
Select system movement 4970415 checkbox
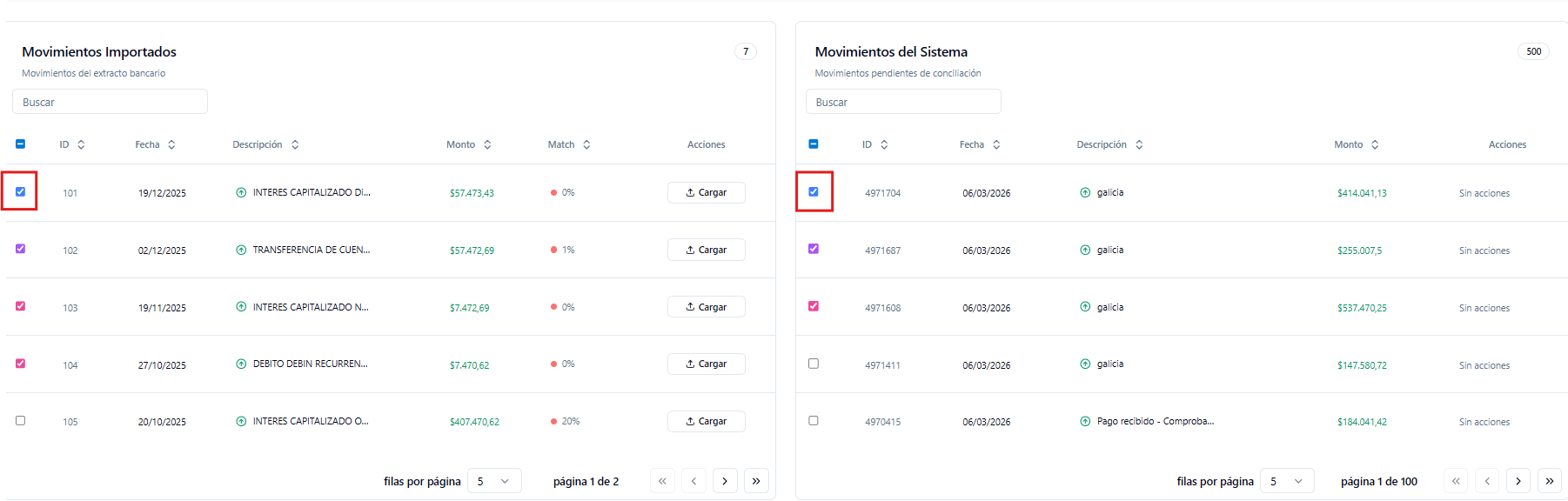(814, 421)
